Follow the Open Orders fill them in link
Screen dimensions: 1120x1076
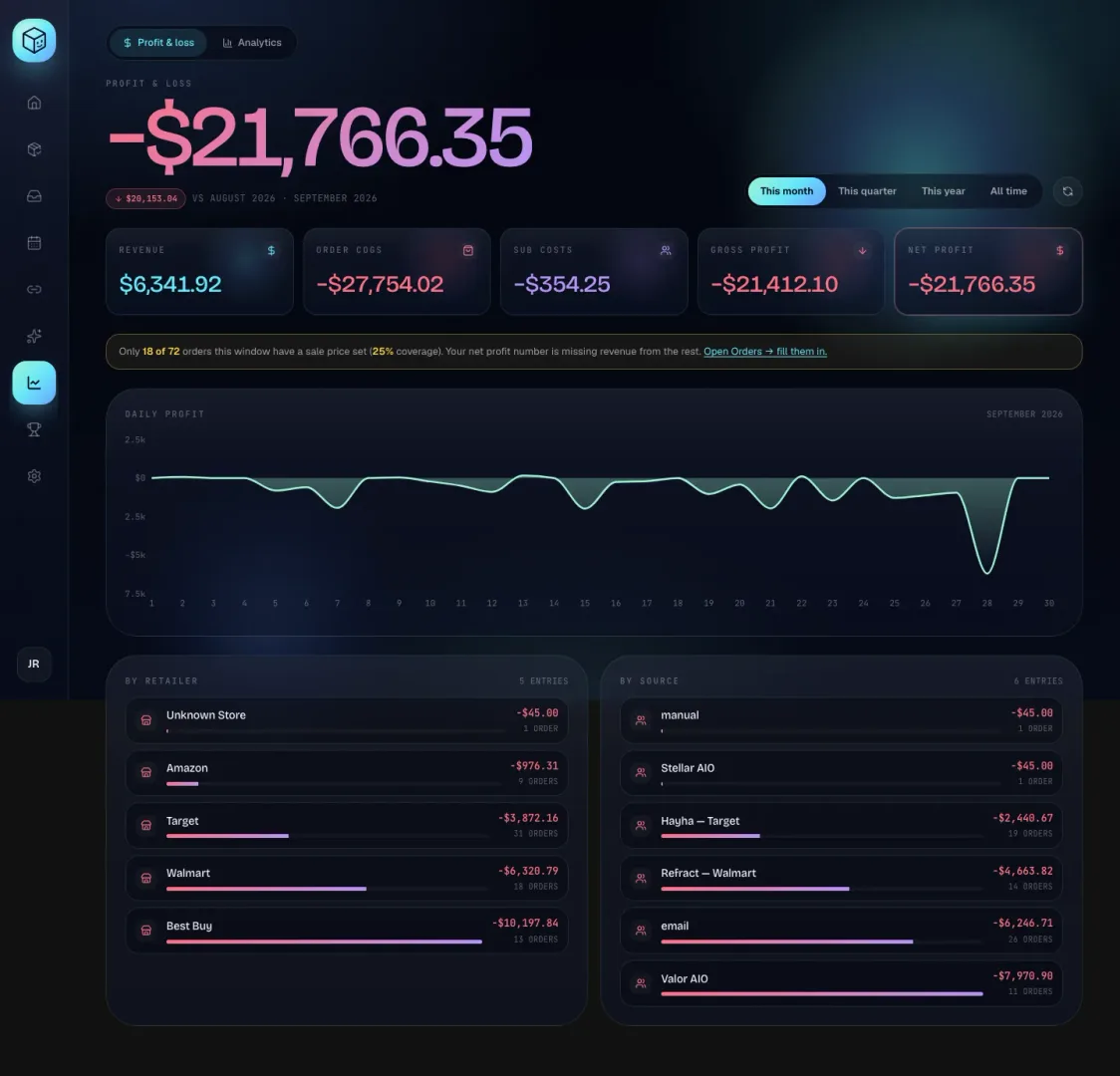point(765,352)
